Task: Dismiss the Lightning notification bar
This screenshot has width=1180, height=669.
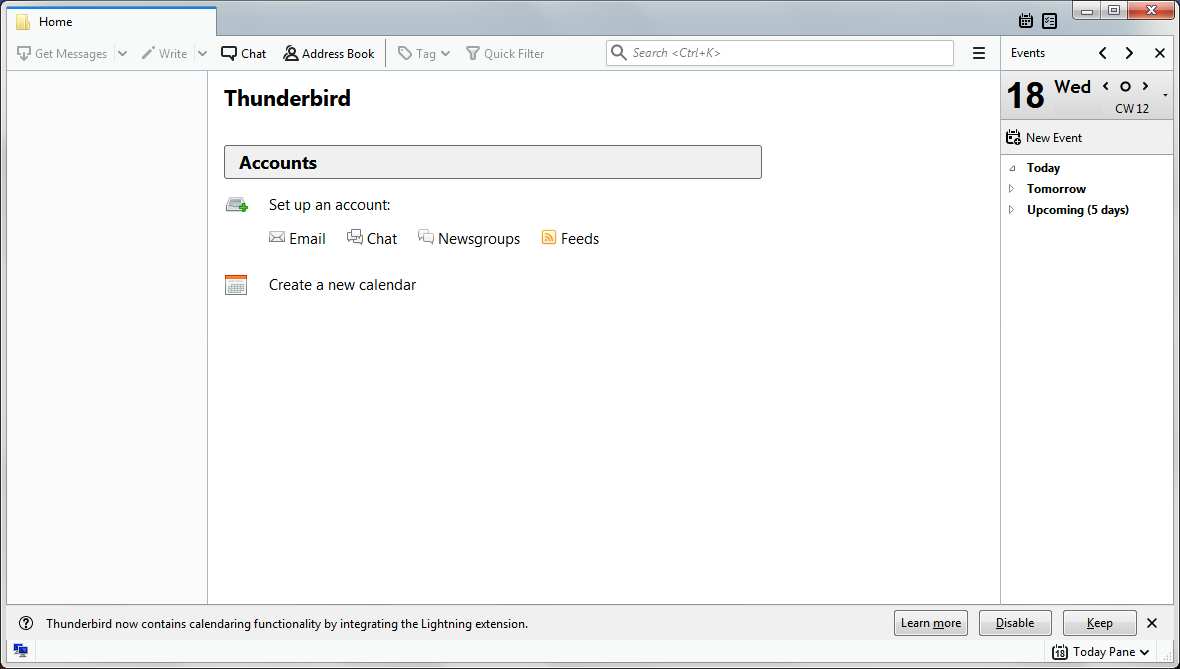Action: point(1152,623)
